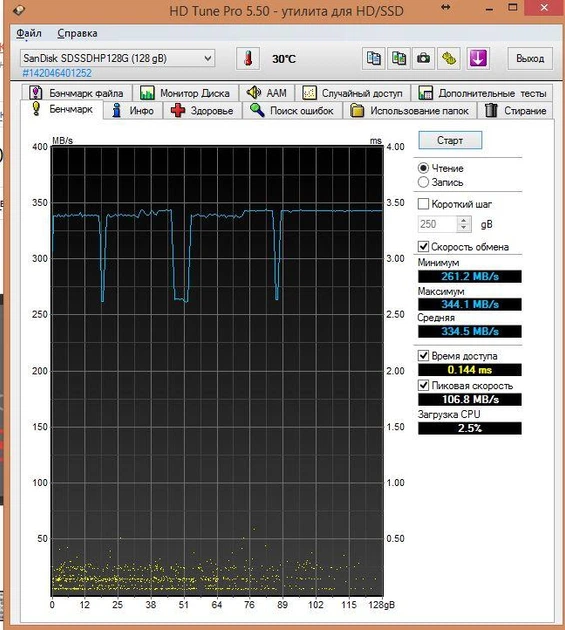Click the Минимум label
Screen dimensions: 565x630
438,263
